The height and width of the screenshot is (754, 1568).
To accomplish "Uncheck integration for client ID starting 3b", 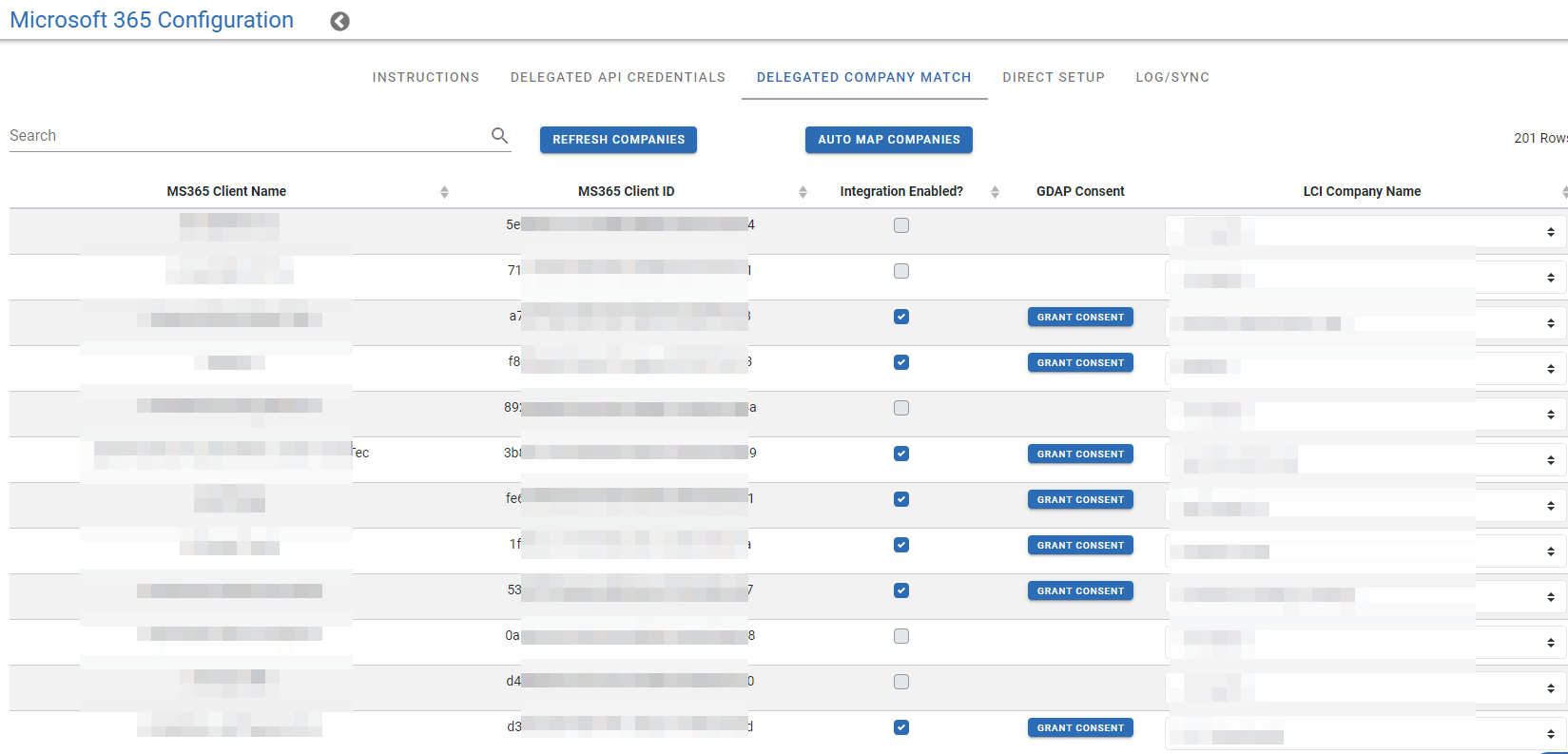I will point(901,454).
